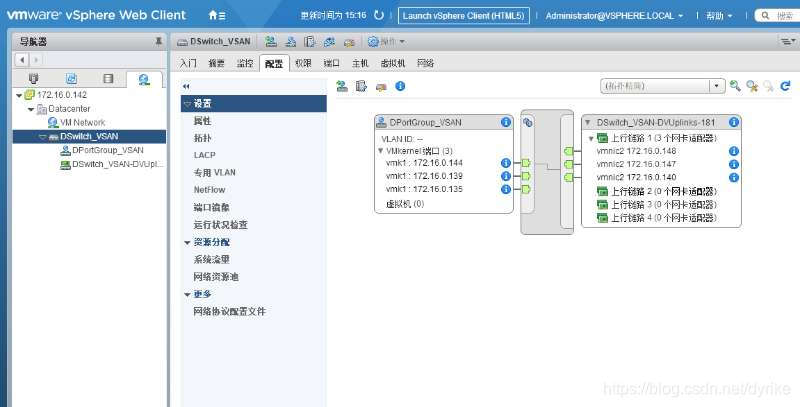The width and height of the screenshot is (800, 407).
Task: Select the topology settings item
Action: 202,138
